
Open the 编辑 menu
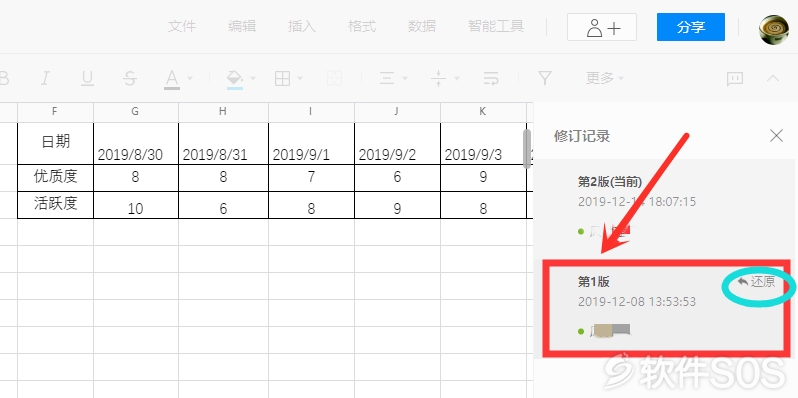point(242,26)
